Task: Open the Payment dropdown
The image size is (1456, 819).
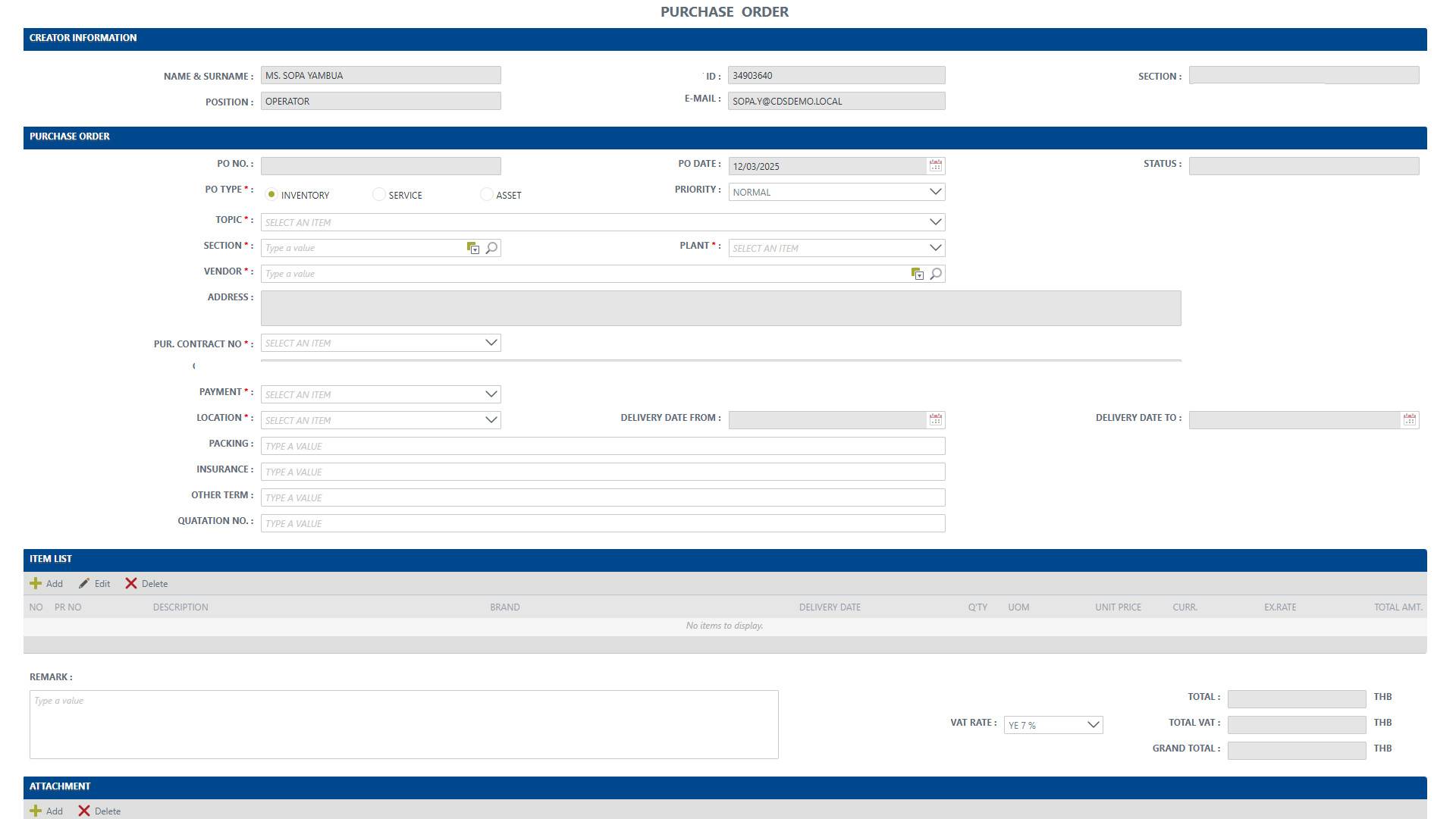Action: 491,394
